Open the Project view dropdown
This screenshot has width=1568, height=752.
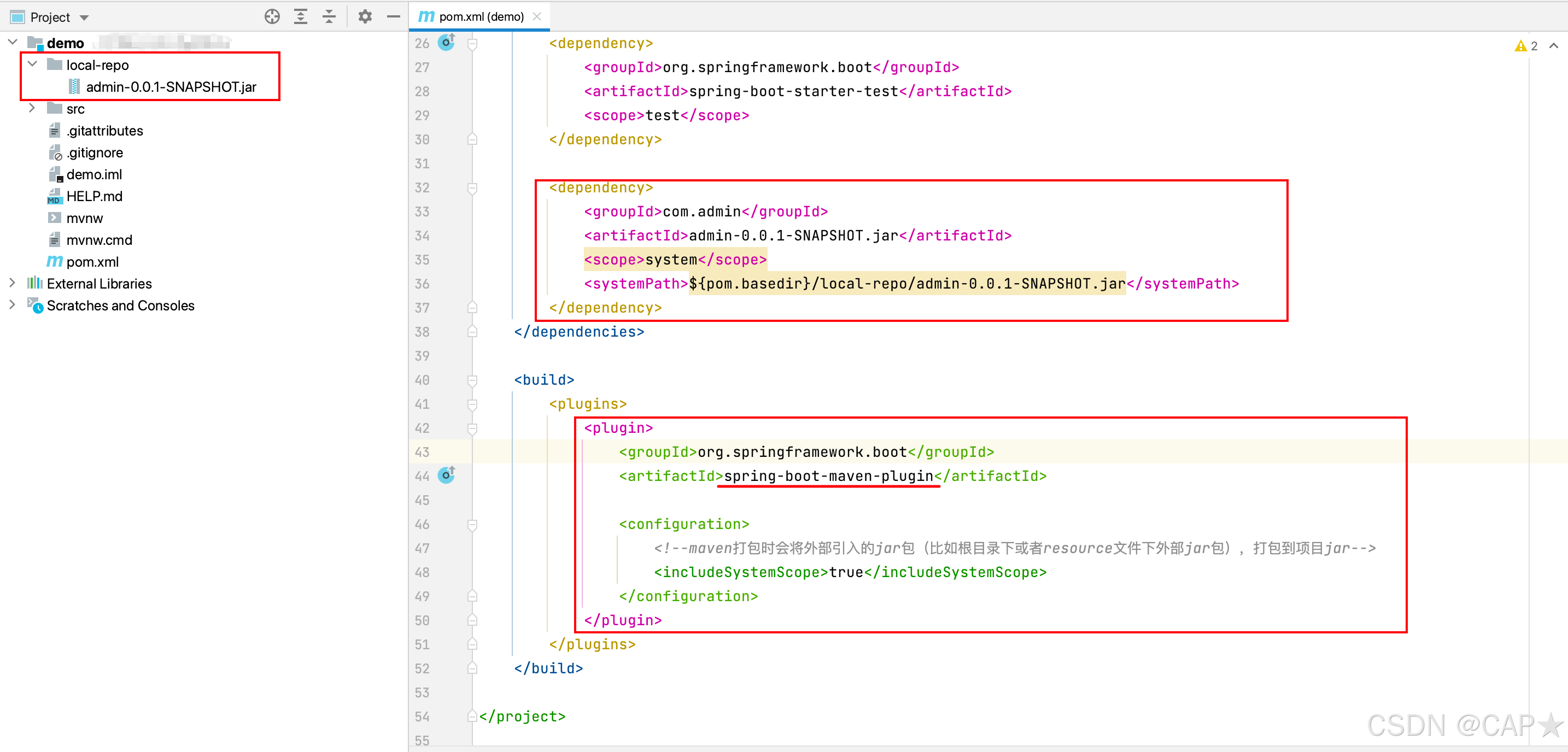click(x=84, y=17)
